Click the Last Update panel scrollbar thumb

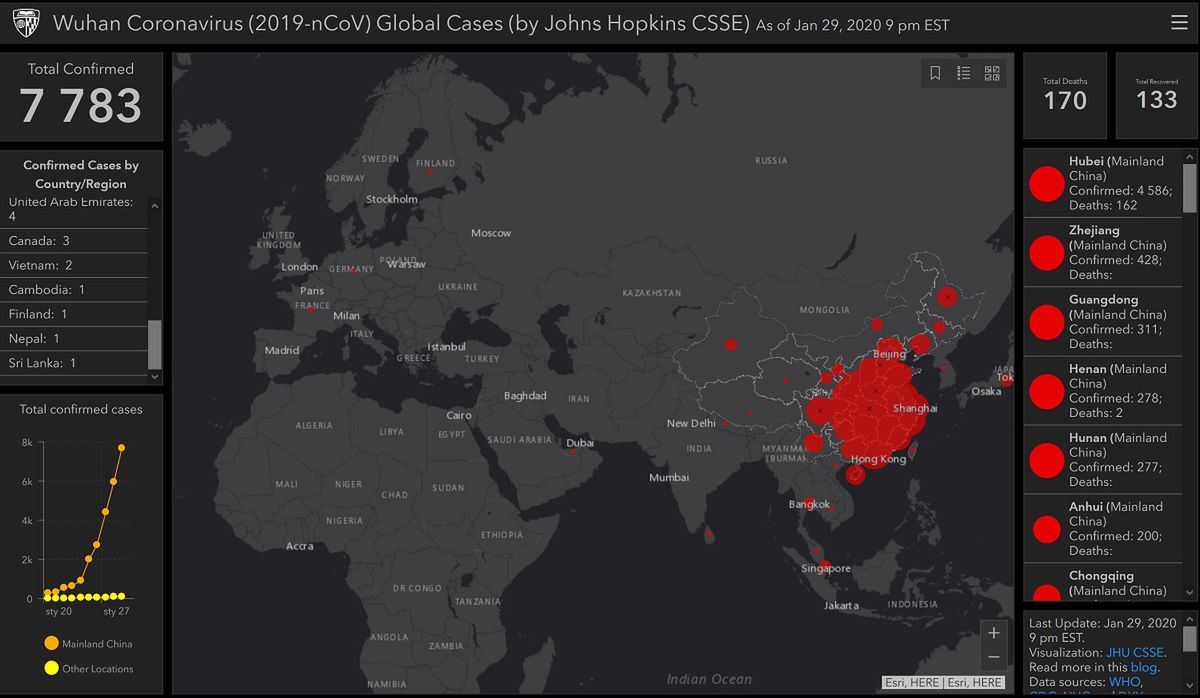[x=1189, y=638]
